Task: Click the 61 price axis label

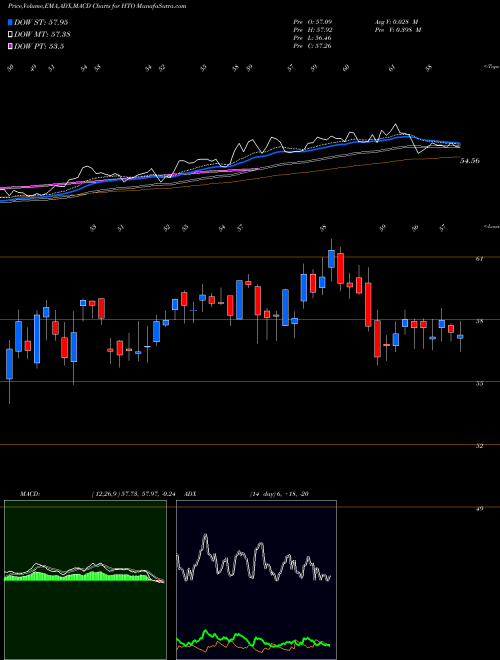Action: pyautogui.click(x=479, y=259)
